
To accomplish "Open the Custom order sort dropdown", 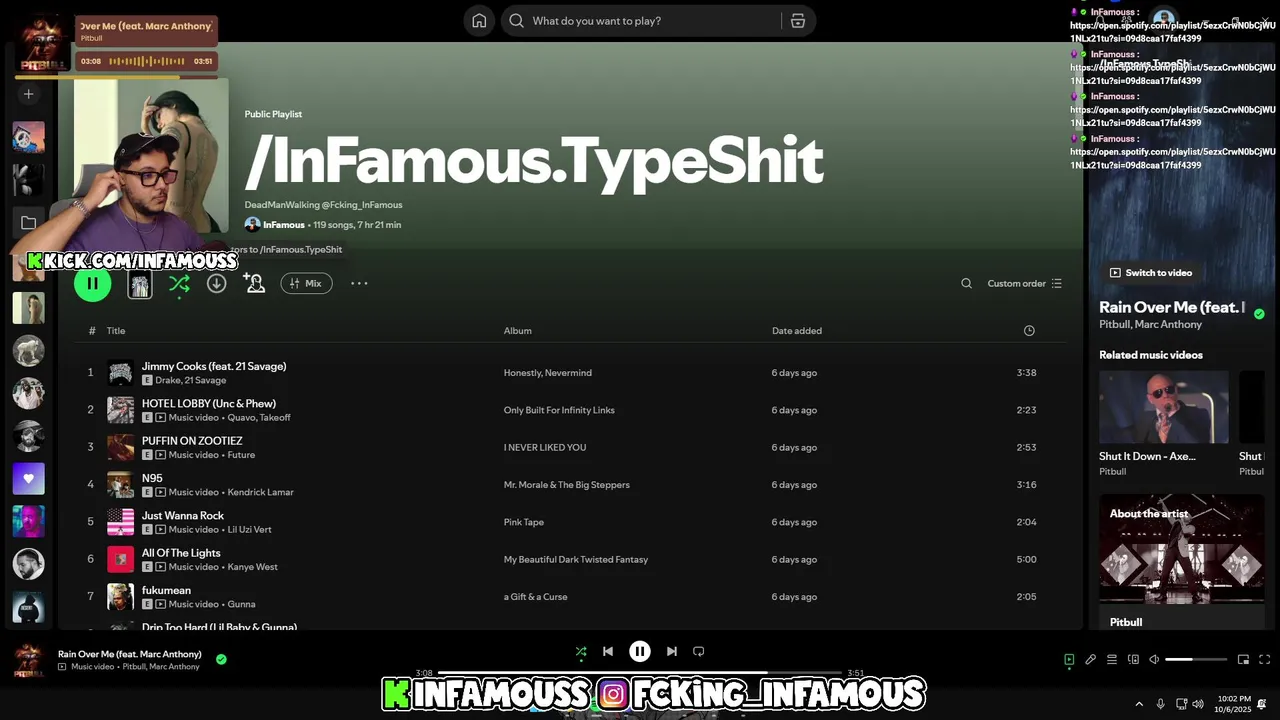I will [1024, 283].
